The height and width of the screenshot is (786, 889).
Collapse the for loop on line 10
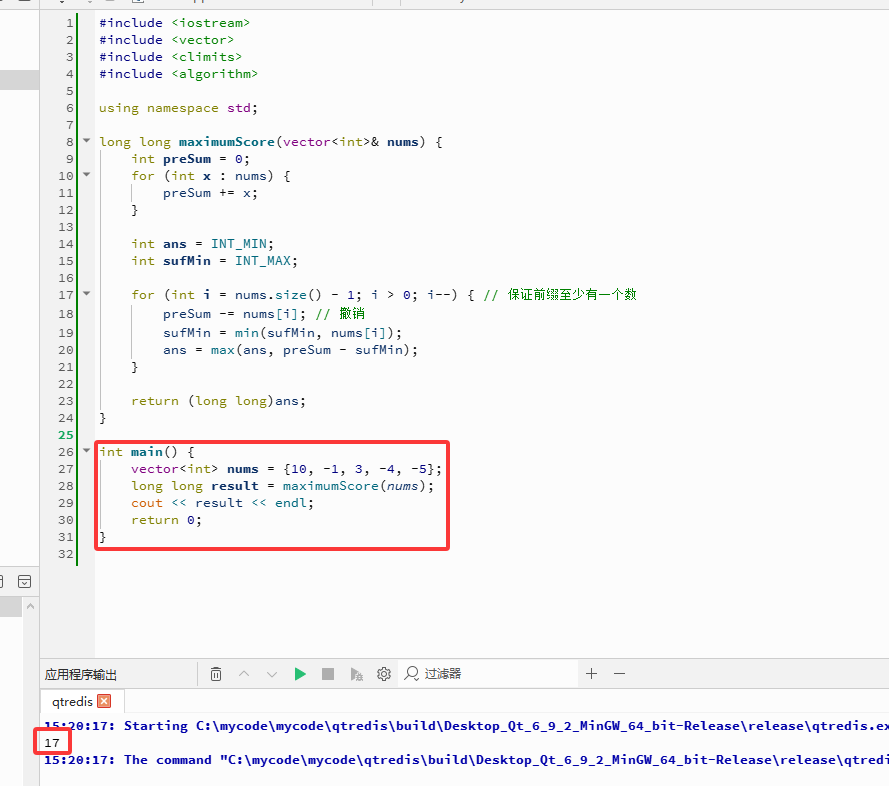[86, 174]
